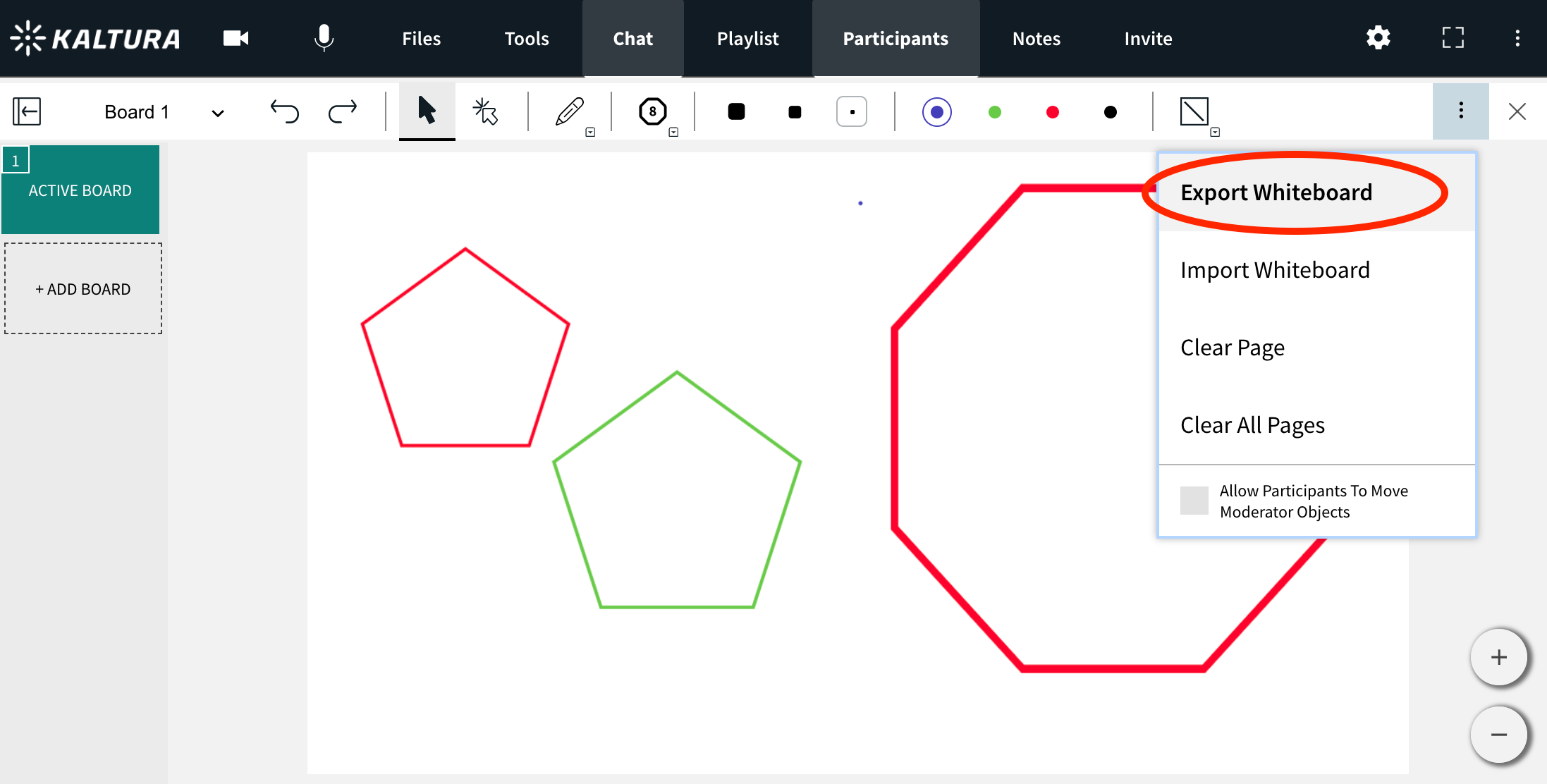Enable Allow Participants To Move Moderator Objects
Image resolution: width=1547 pixels, height=784 pixels.
(1194, 501)
